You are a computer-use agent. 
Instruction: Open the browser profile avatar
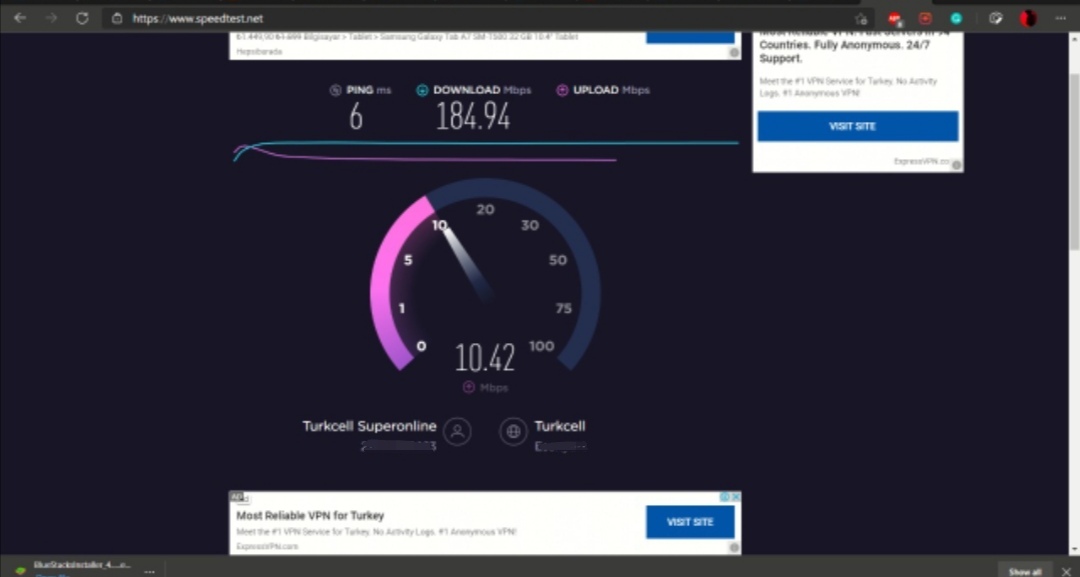tap(1028, 19)
